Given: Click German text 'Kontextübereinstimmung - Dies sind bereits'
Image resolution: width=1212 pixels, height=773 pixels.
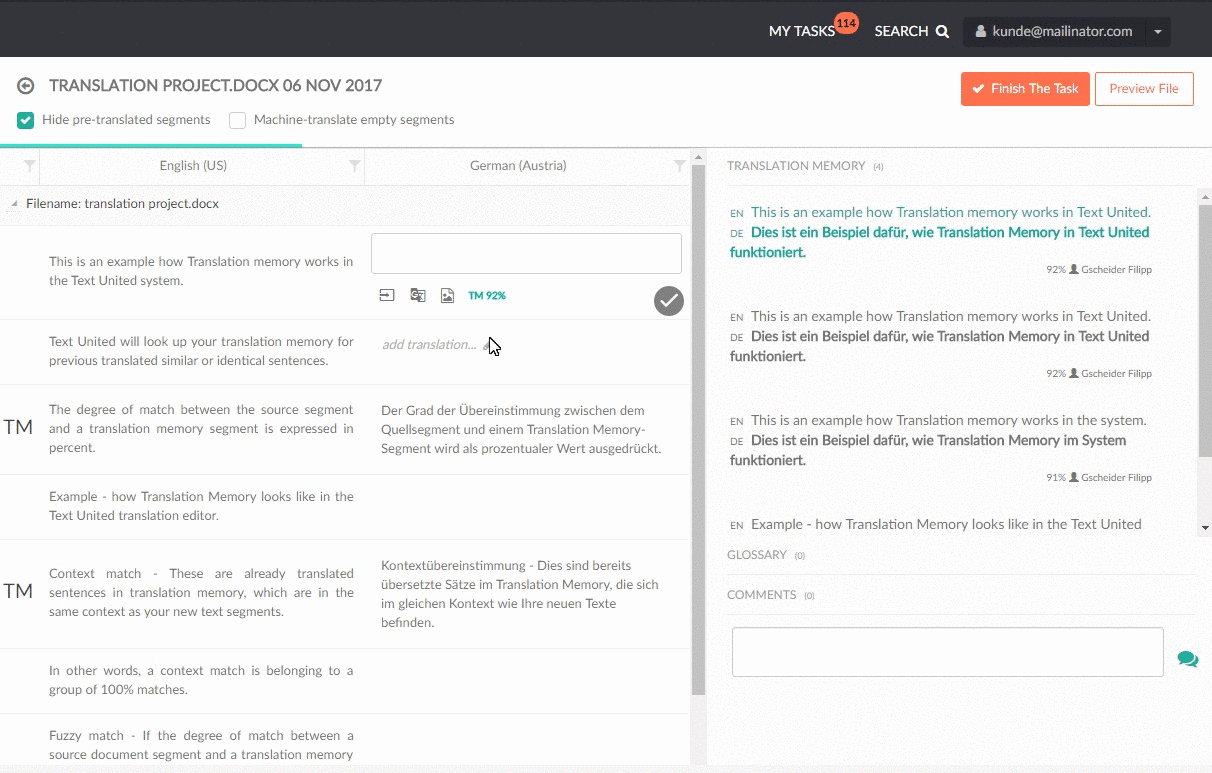Looking at the screenshot, I should pos(520,594).
